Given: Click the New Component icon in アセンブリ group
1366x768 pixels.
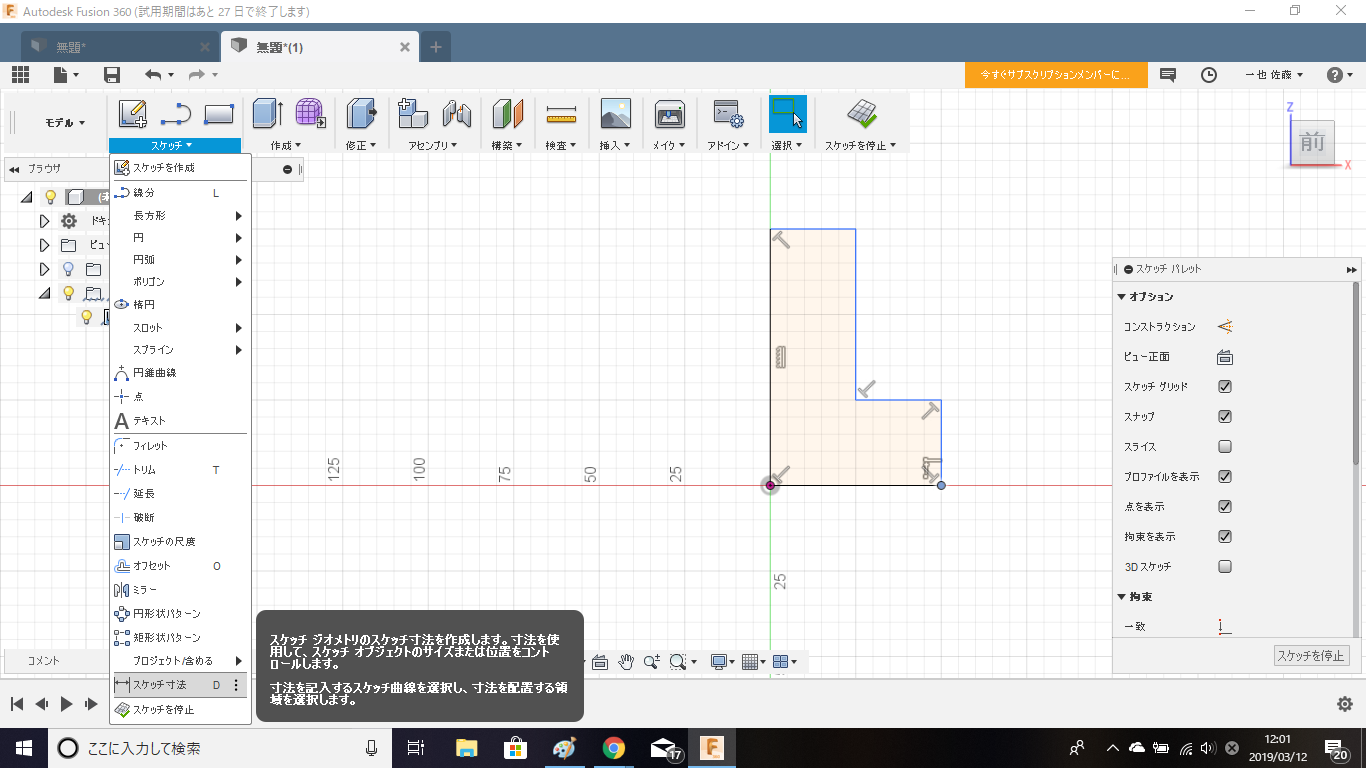Looking at the screenshot, I should [413, 114].
